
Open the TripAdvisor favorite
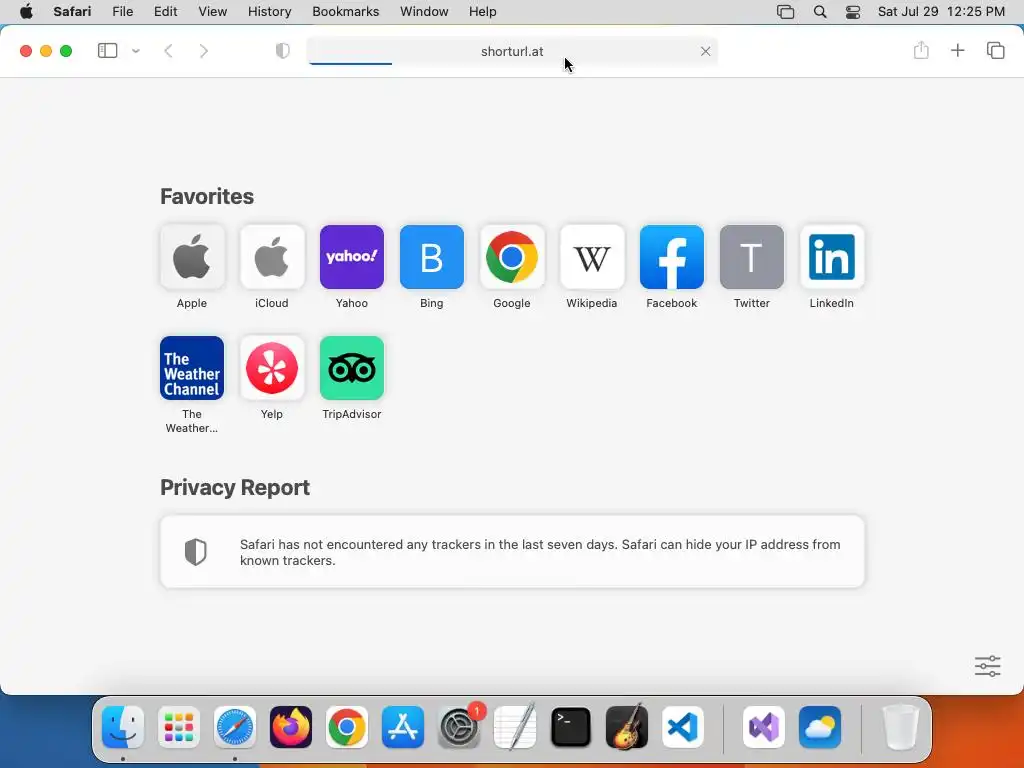[x=352, y=368]
